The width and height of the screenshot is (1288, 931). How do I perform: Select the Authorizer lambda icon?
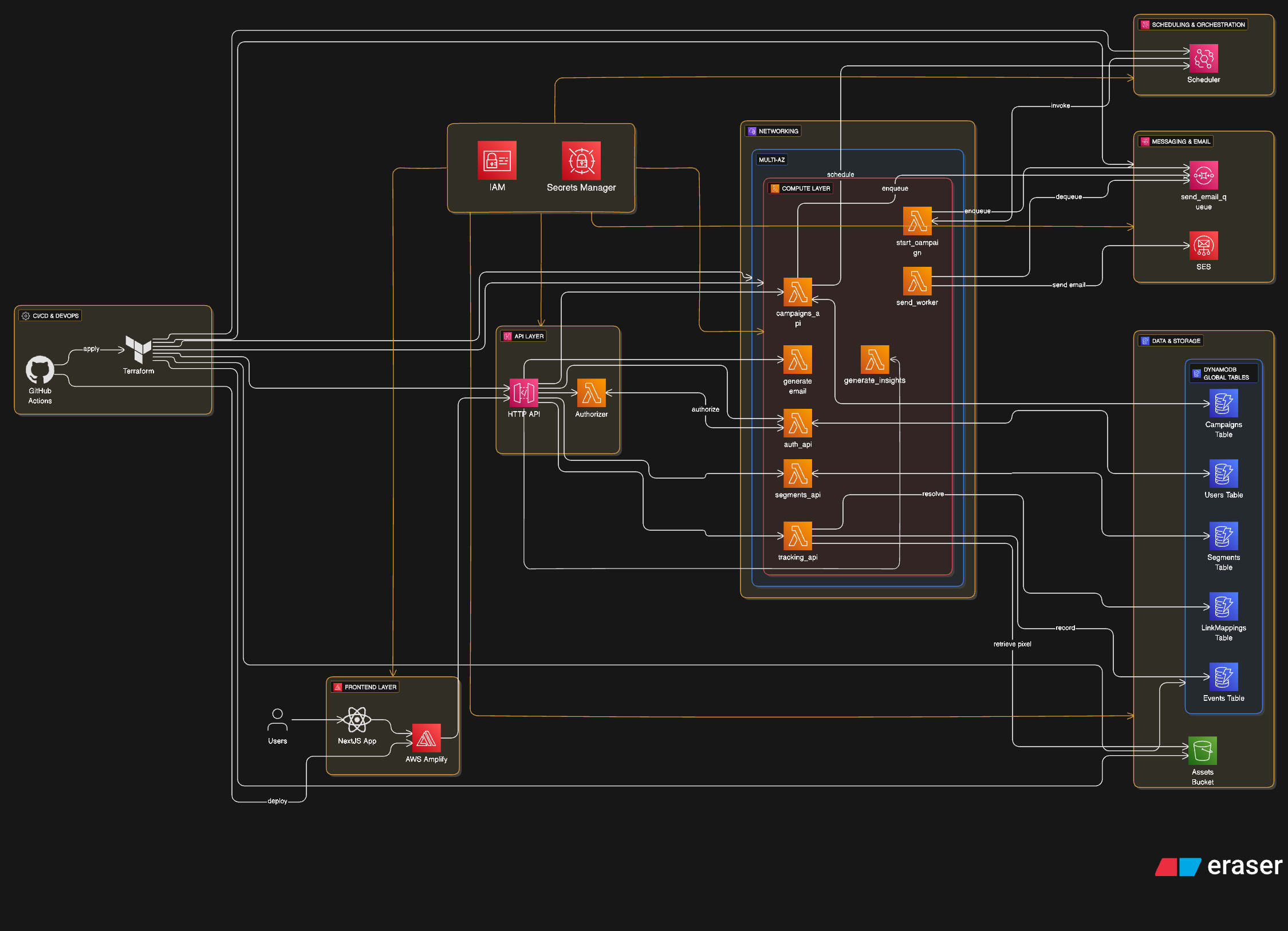[591, 393]
